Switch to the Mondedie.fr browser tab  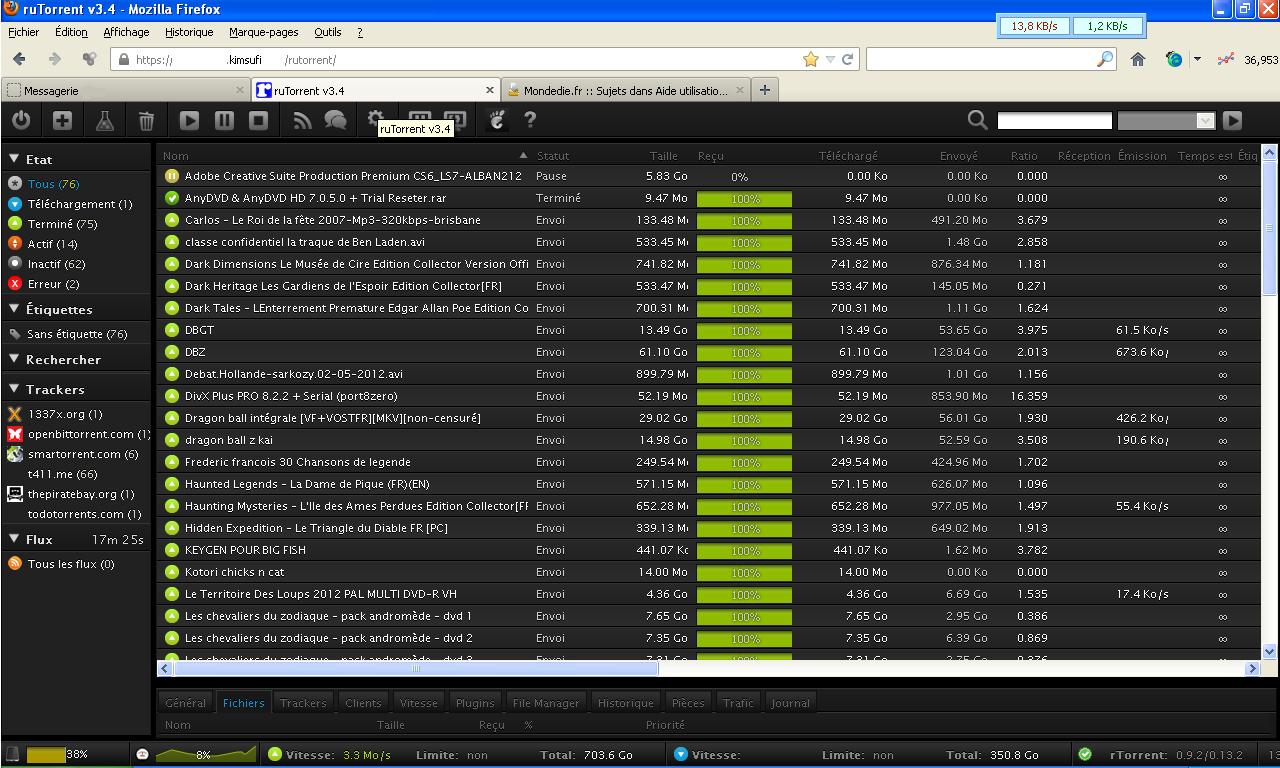click(626, 90)
